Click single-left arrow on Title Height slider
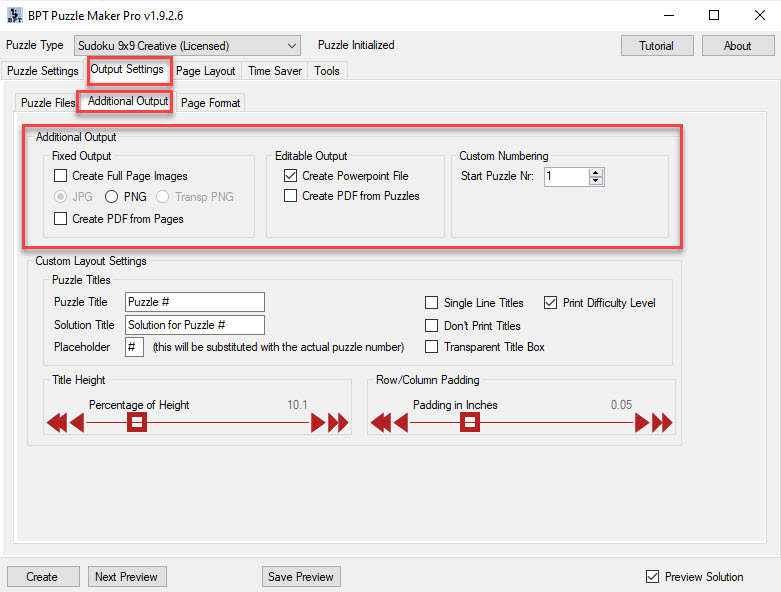This screenshot has height=592, width=781. pos(77,423)
